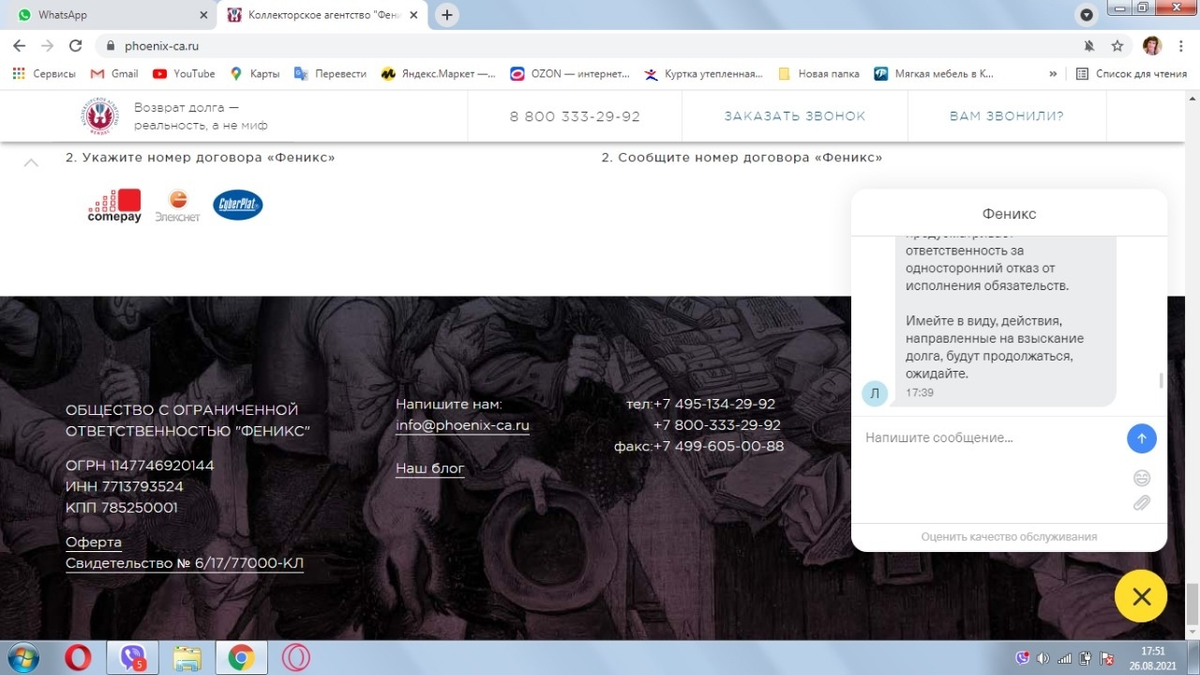The width and height of the screenshot is (1200, 675).
Task: Click the chat message scrollbar
Action: pos(1161,380)
